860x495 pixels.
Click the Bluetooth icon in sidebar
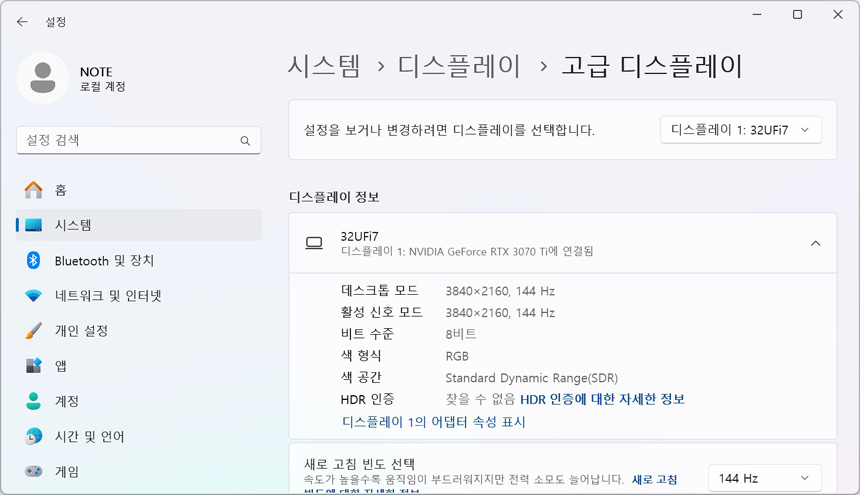33,260
